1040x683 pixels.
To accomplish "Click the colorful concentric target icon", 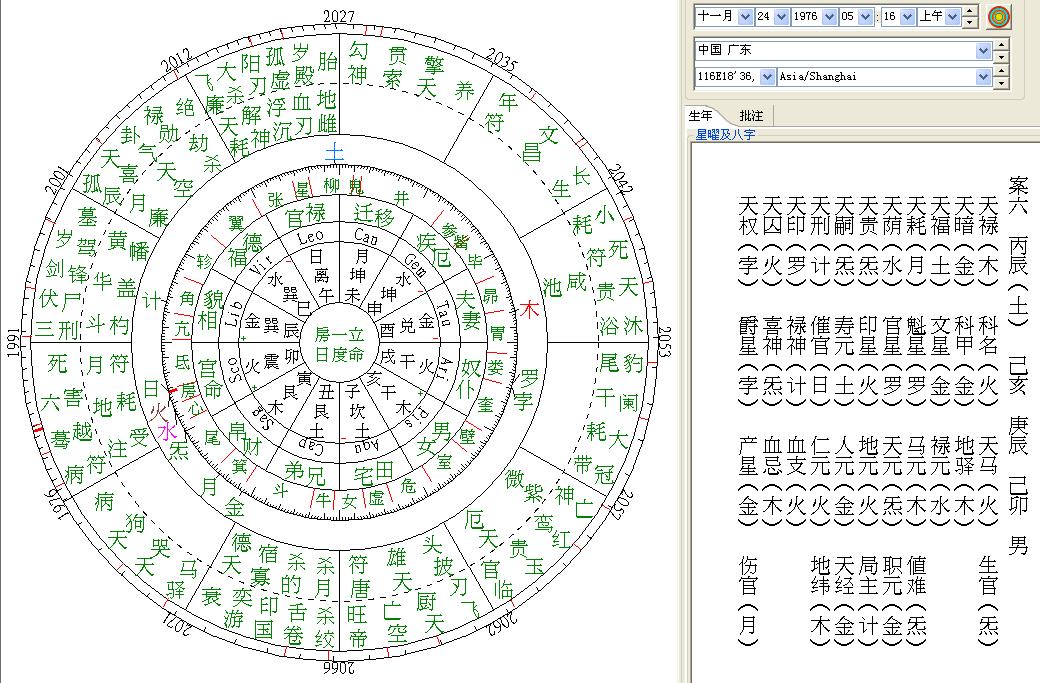I will coord(998,16).
